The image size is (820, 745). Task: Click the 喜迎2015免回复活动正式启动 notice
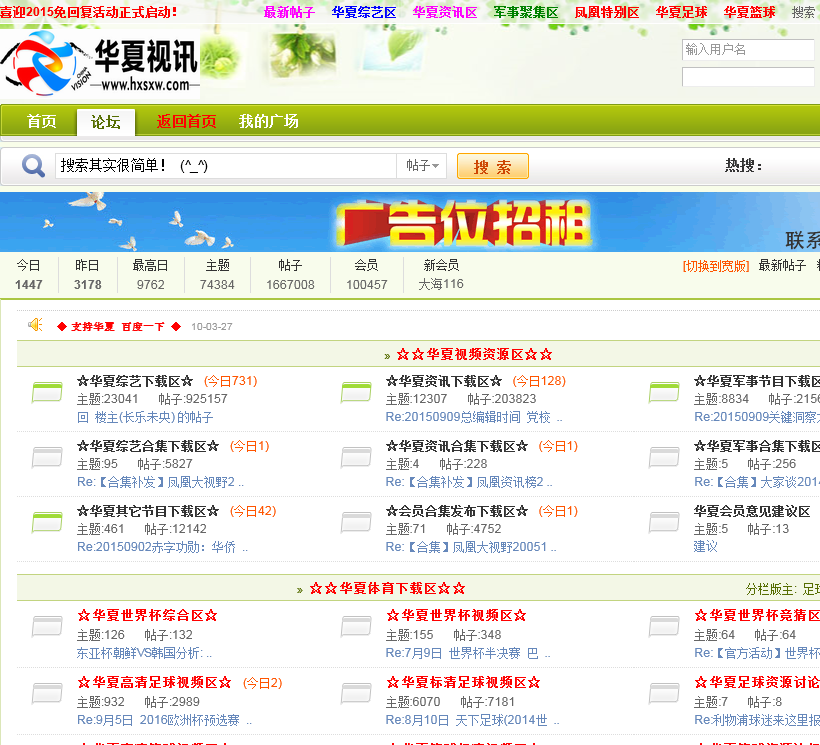89,12
